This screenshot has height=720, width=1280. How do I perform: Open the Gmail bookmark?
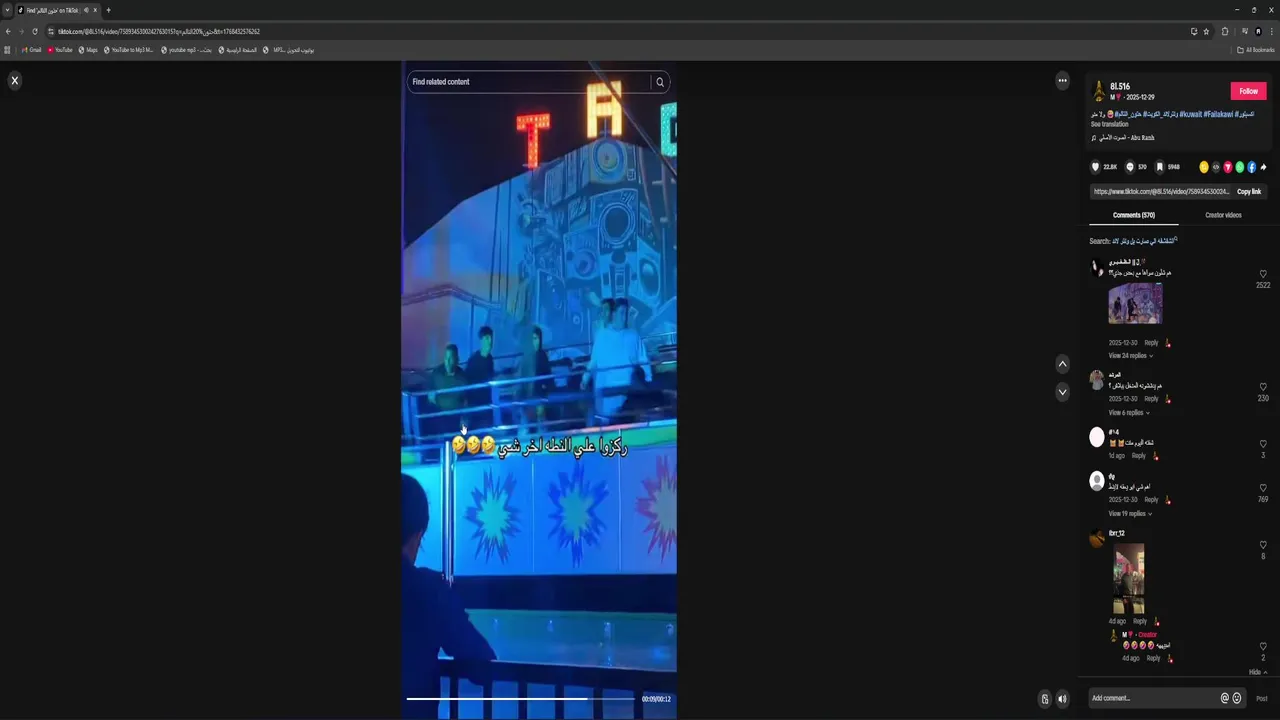click(32, 50)
